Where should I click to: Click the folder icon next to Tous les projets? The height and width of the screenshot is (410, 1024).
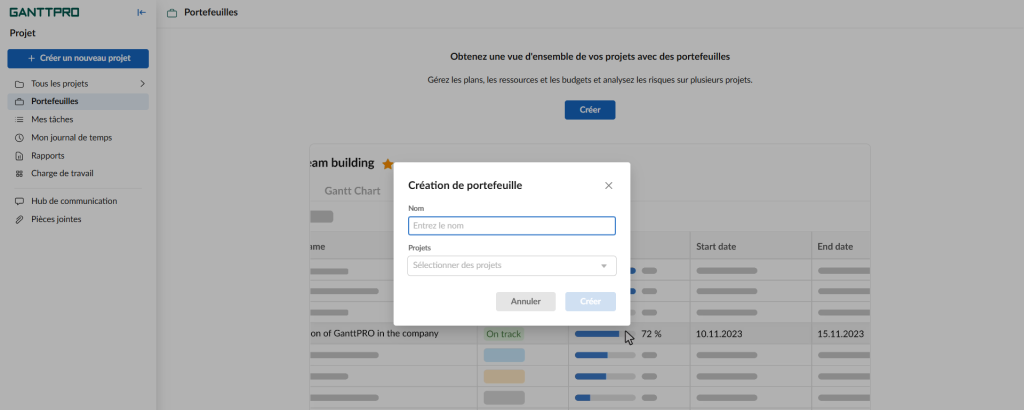pyautogui.click(x=19, y=84)
